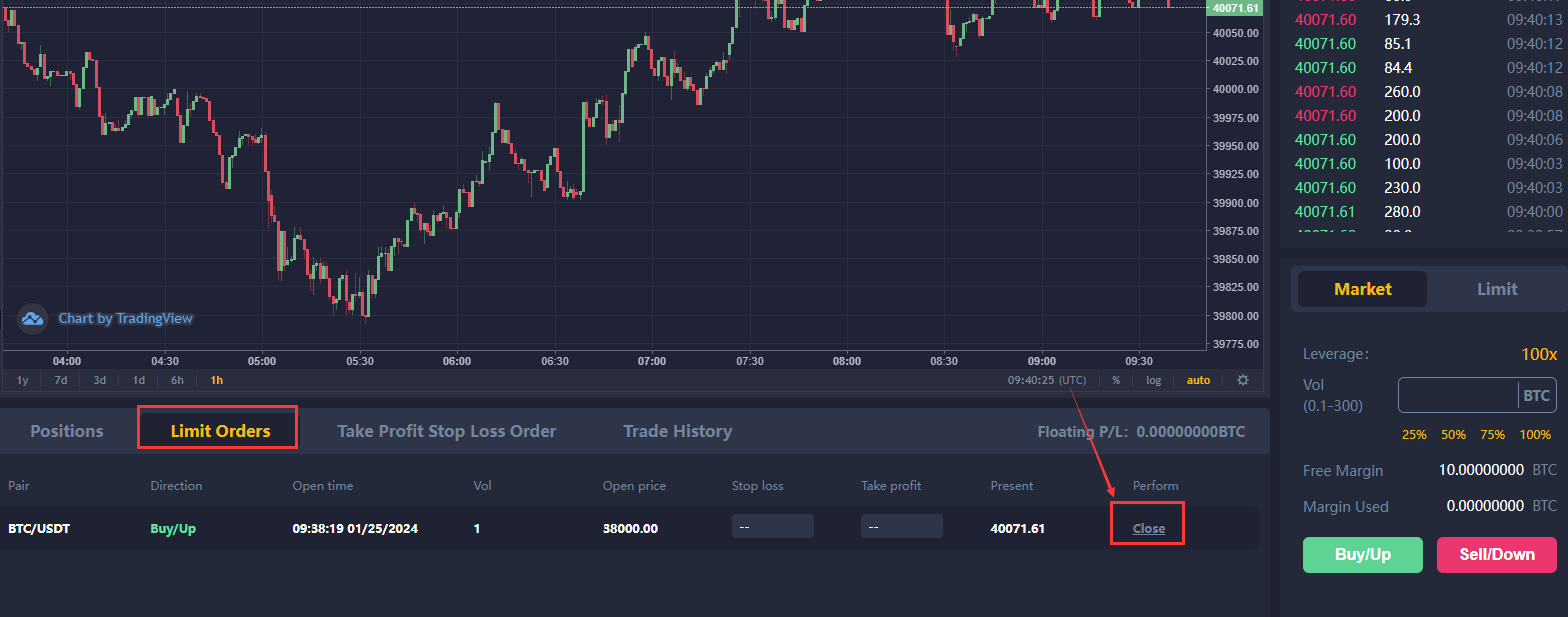This screenshot has height=617, width=1568.
Task: Toggle auto scale on chart
Action: point(1198,380)
